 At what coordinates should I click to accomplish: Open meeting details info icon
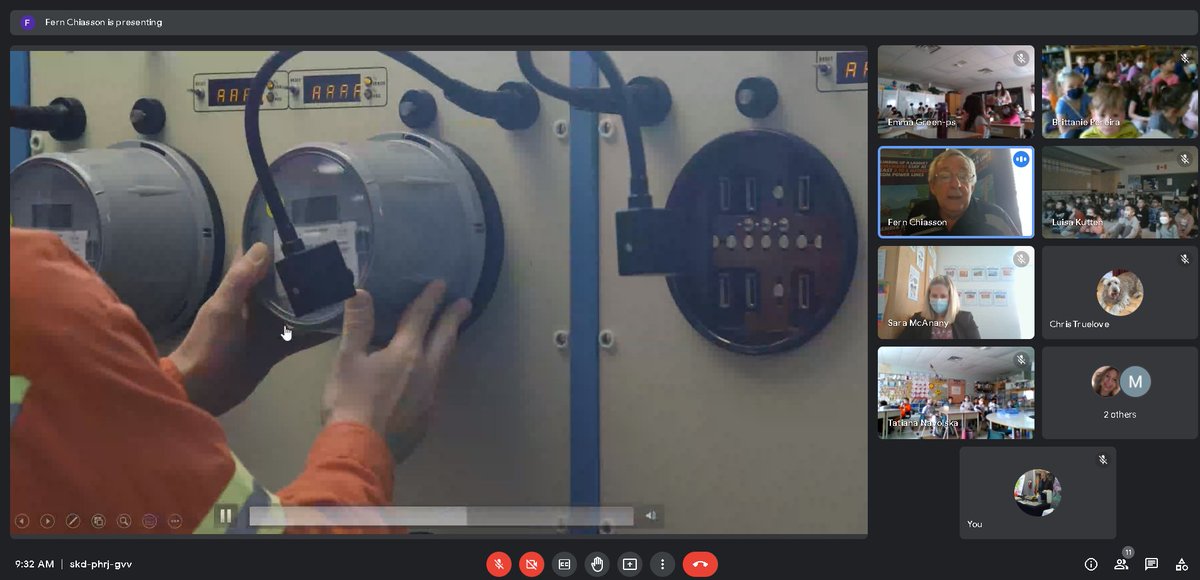point(1091,564)
